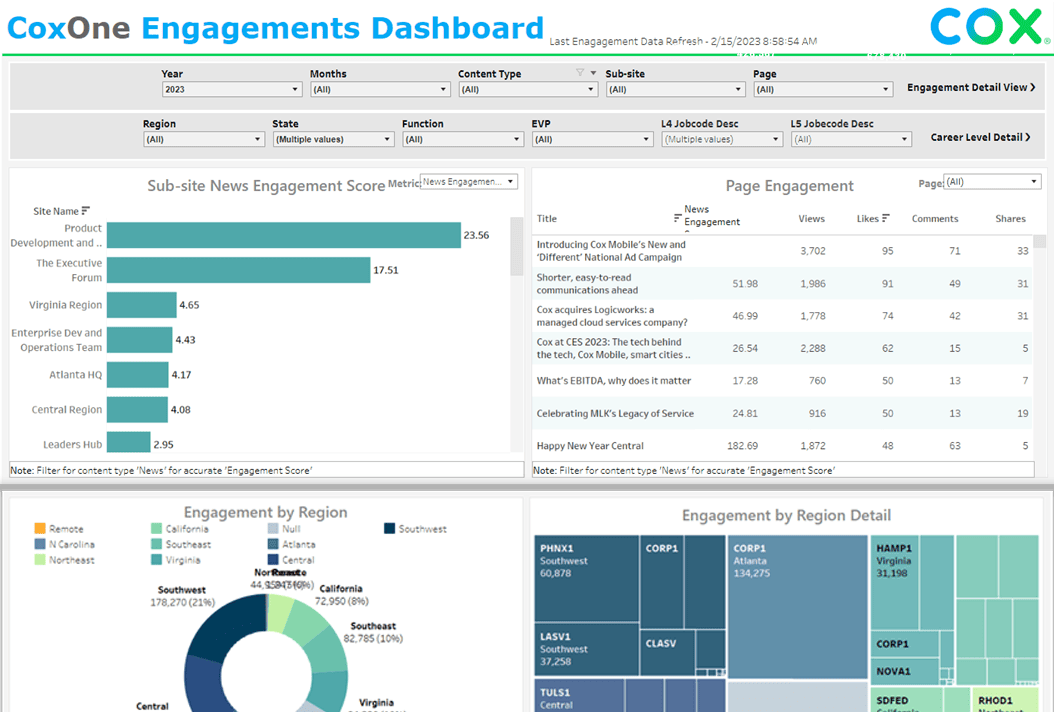
Task: Click the LASV1 Southwest treemap tile
Action: point(587,649)
